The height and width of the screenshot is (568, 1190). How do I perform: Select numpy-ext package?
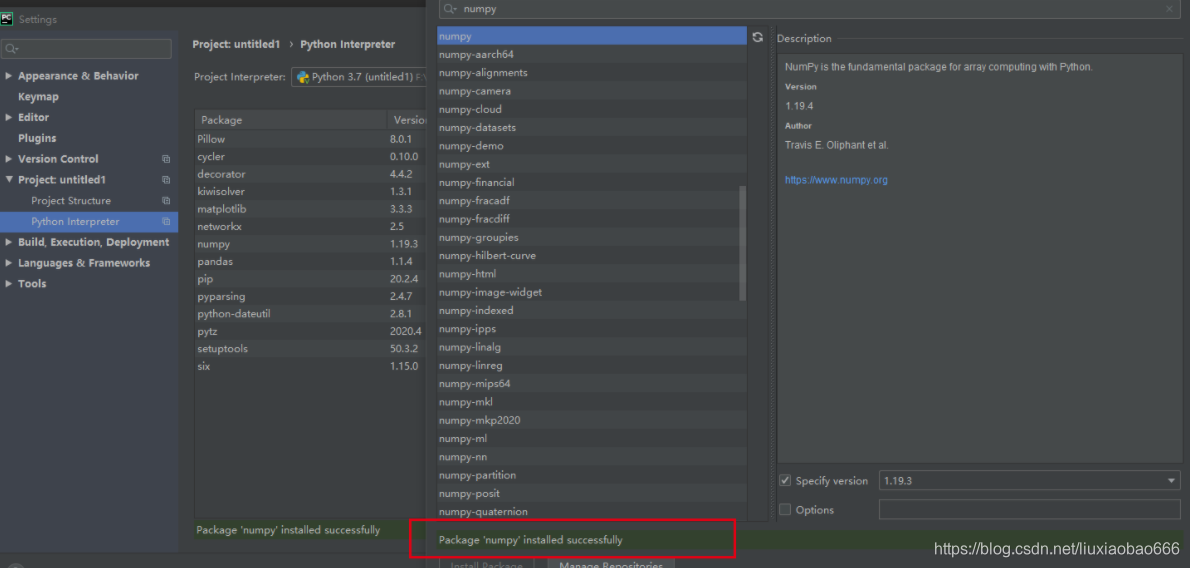pyautogui.click(x=591, y=164)
